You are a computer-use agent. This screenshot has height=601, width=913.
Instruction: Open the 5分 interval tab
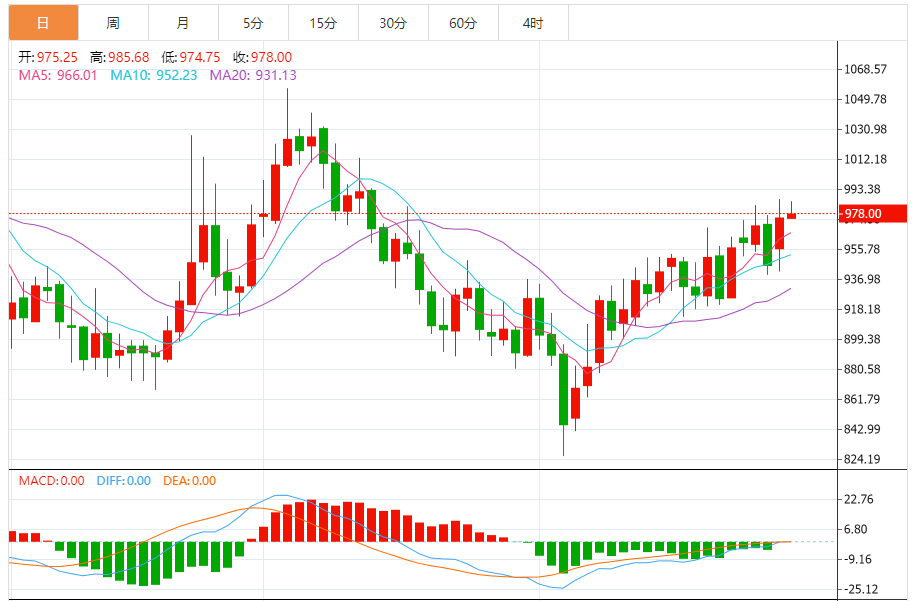pos(253,23)
